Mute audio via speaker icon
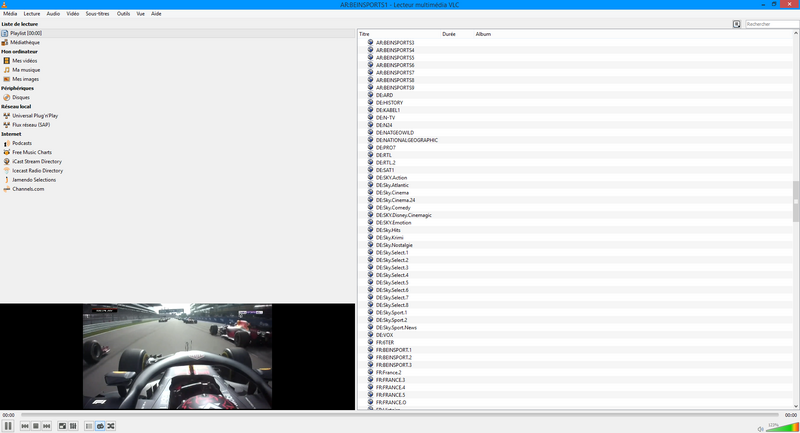 pyautogui.click(x=760, y=429)
